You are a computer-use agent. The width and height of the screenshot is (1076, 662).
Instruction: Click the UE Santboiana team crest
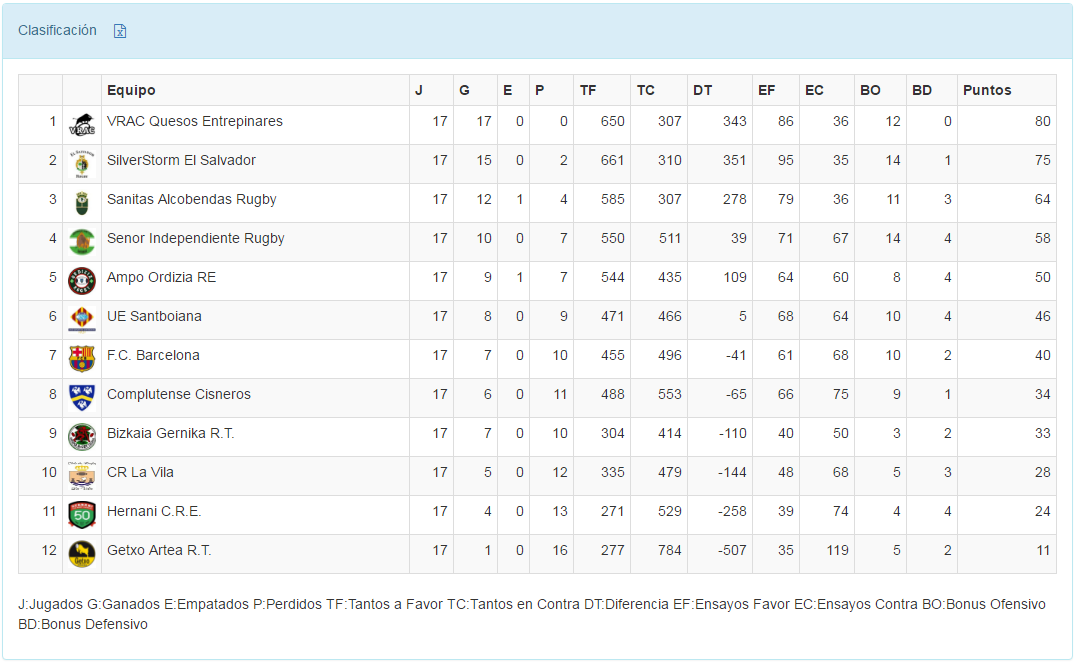click(x=82, y=320)
